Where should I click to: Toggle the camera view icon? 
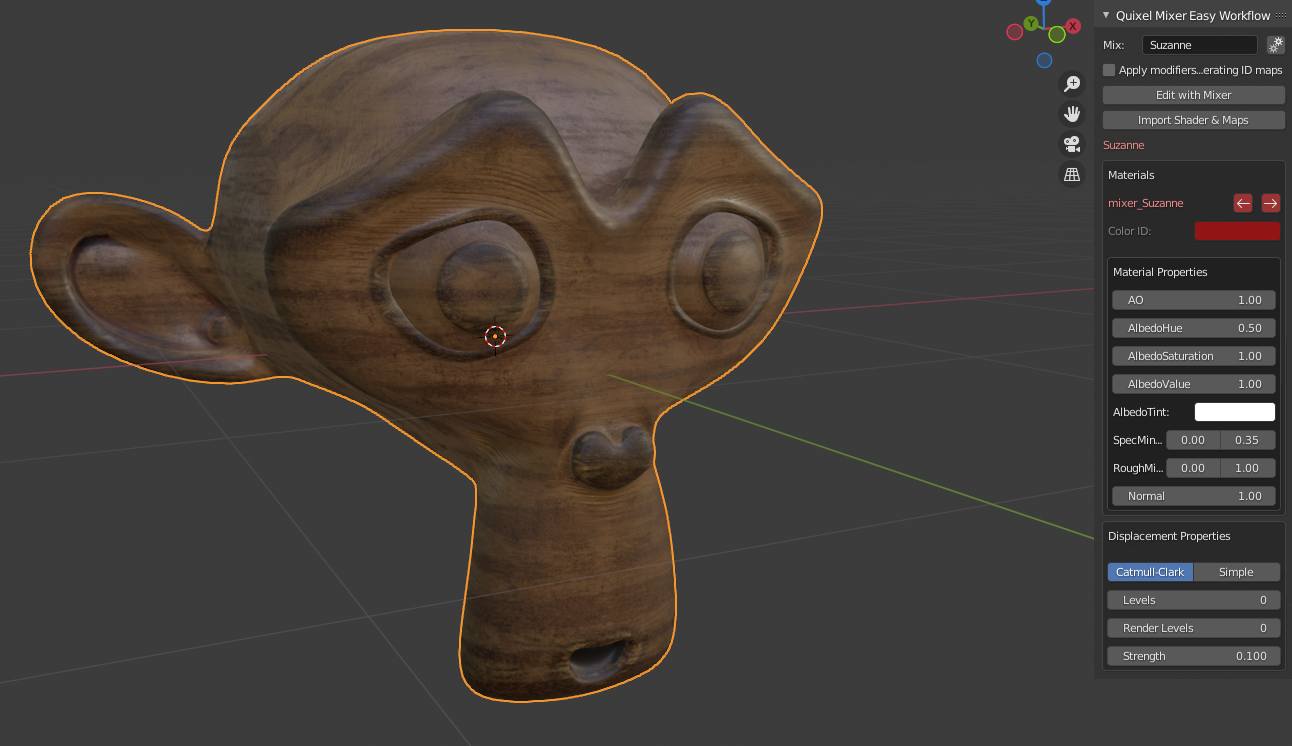[1072, 144]
